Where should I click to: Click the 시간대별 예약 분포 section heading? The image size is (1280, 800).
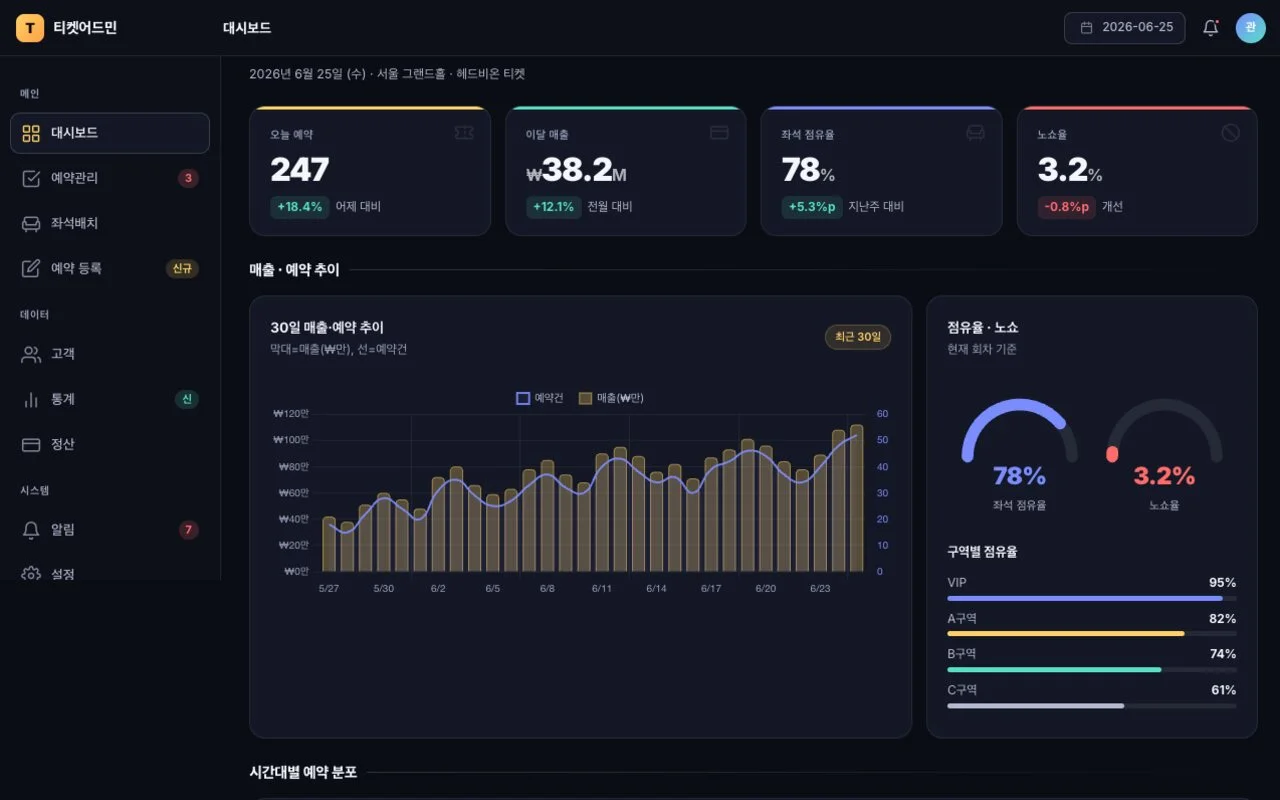coord(303,773)
